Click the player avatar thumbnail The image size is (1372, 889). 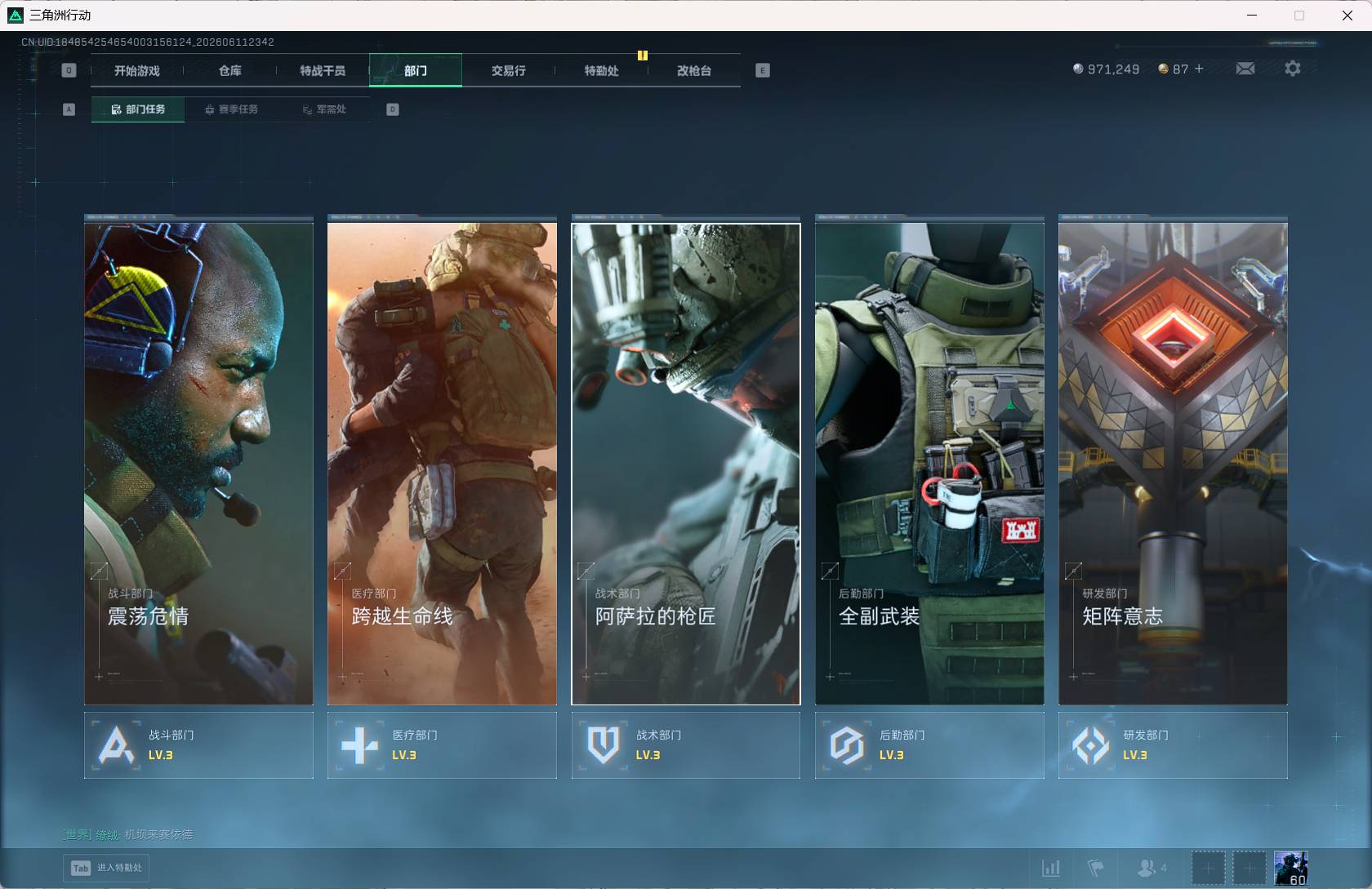click(x=1291, y=868)
